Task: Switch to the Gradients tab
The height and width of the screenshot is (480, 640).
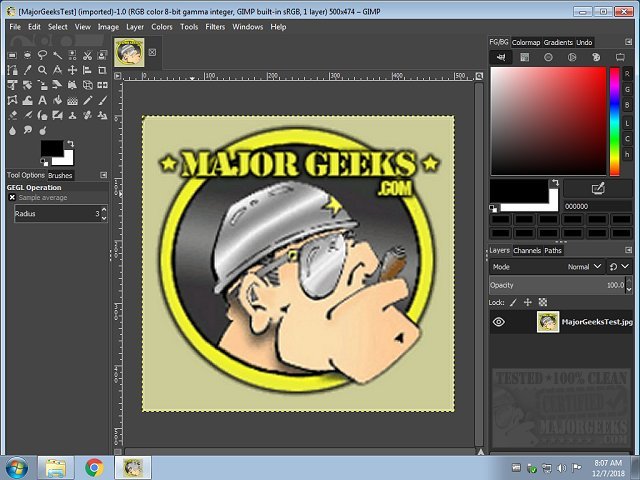Action: pos(558,43)
